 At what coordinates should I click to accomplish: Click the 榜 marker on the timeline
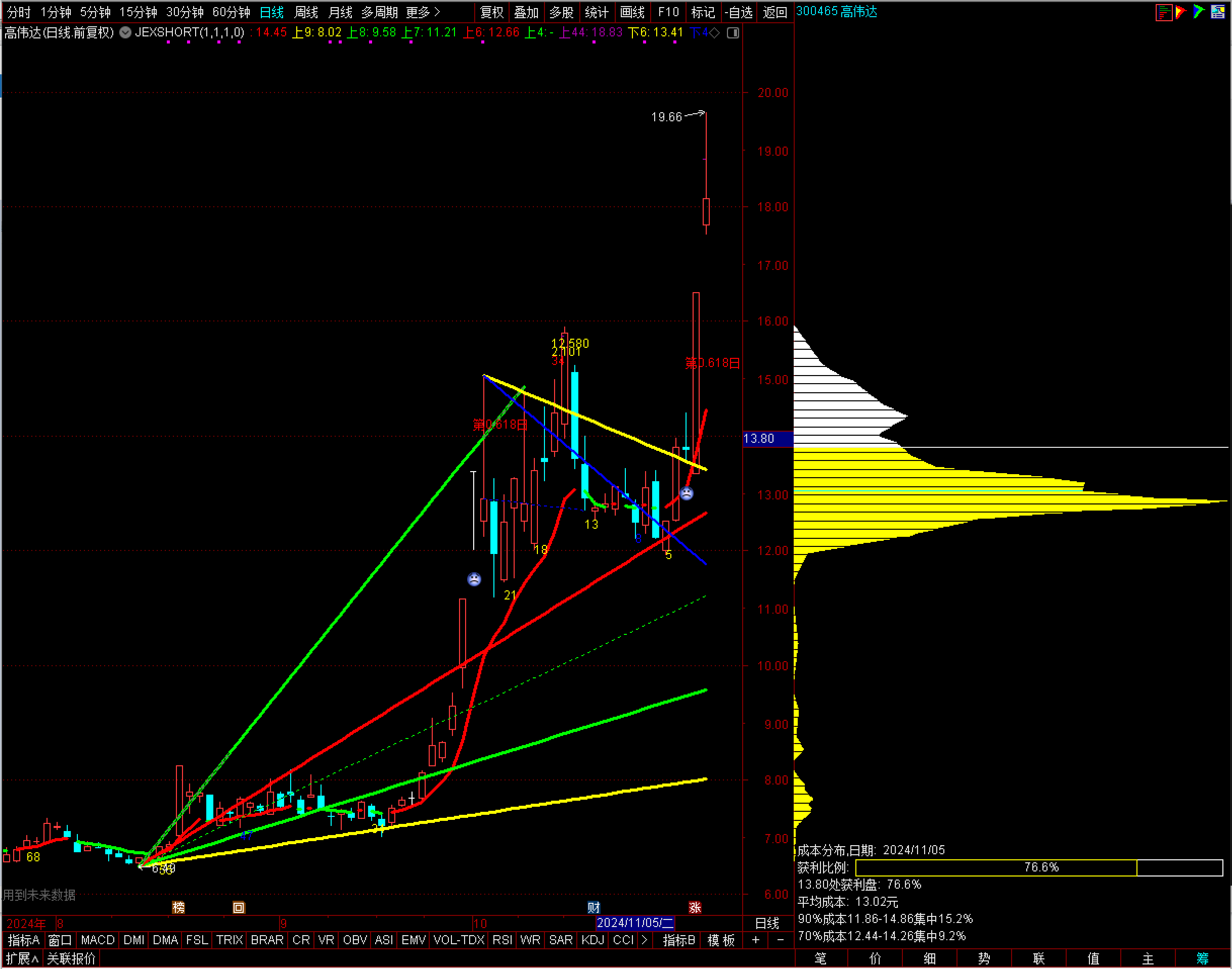point(179,907)
